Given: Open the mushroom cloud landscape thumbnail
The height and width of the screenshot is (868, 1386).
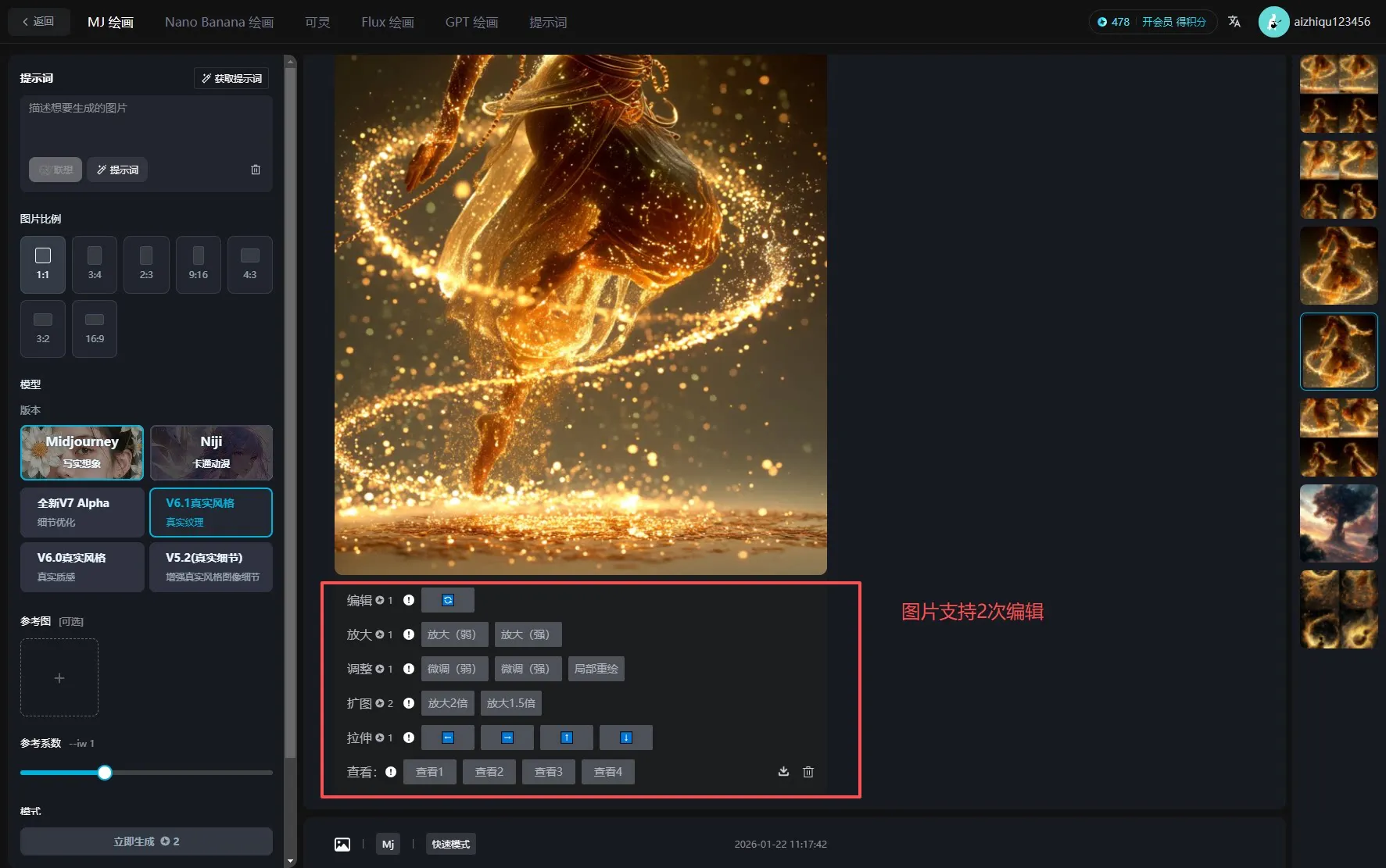Looking at the screenshot, I should pos(1338,523).
